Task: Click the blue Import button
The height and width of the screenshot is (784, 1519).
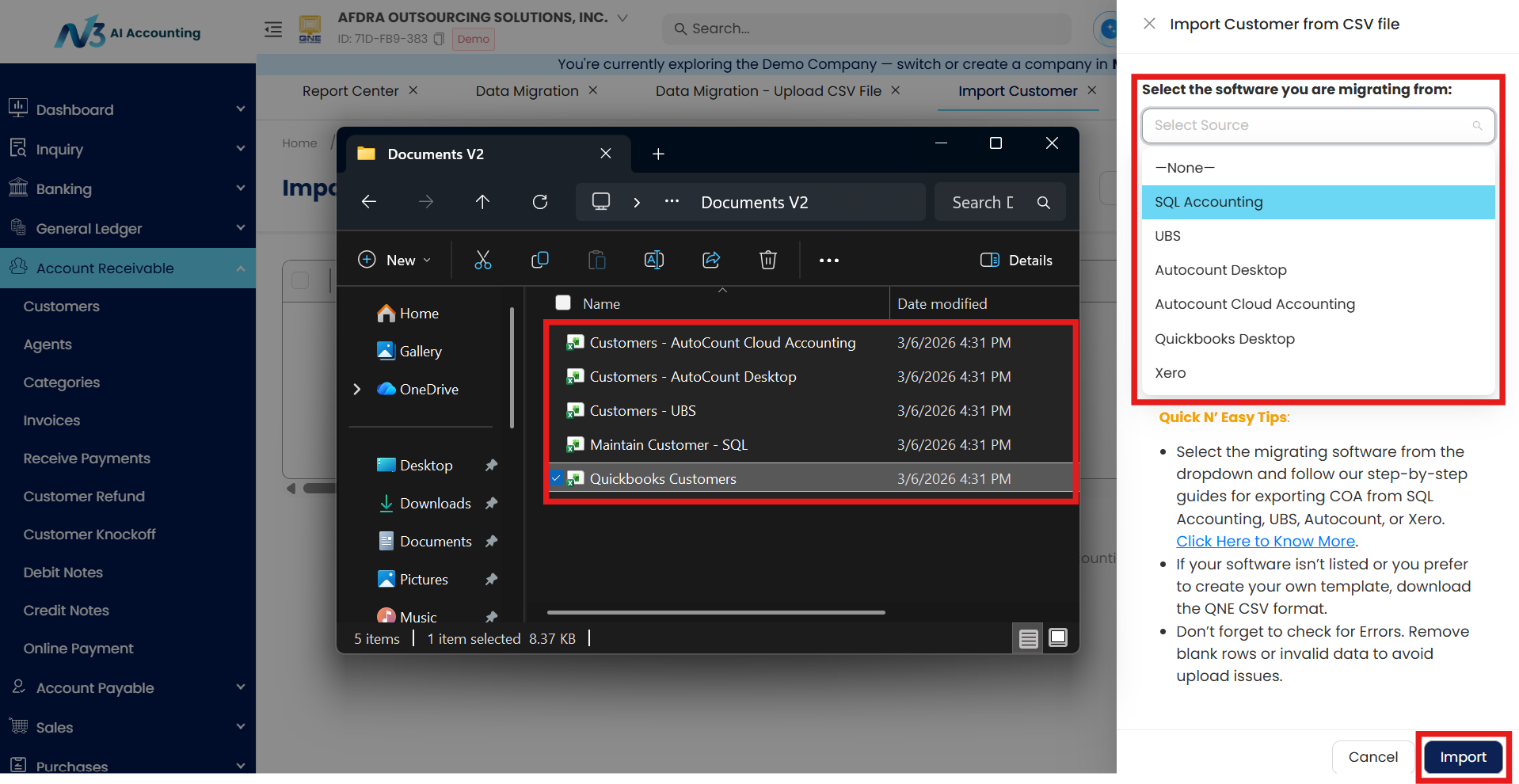Action: click(x=1463, y=757)
